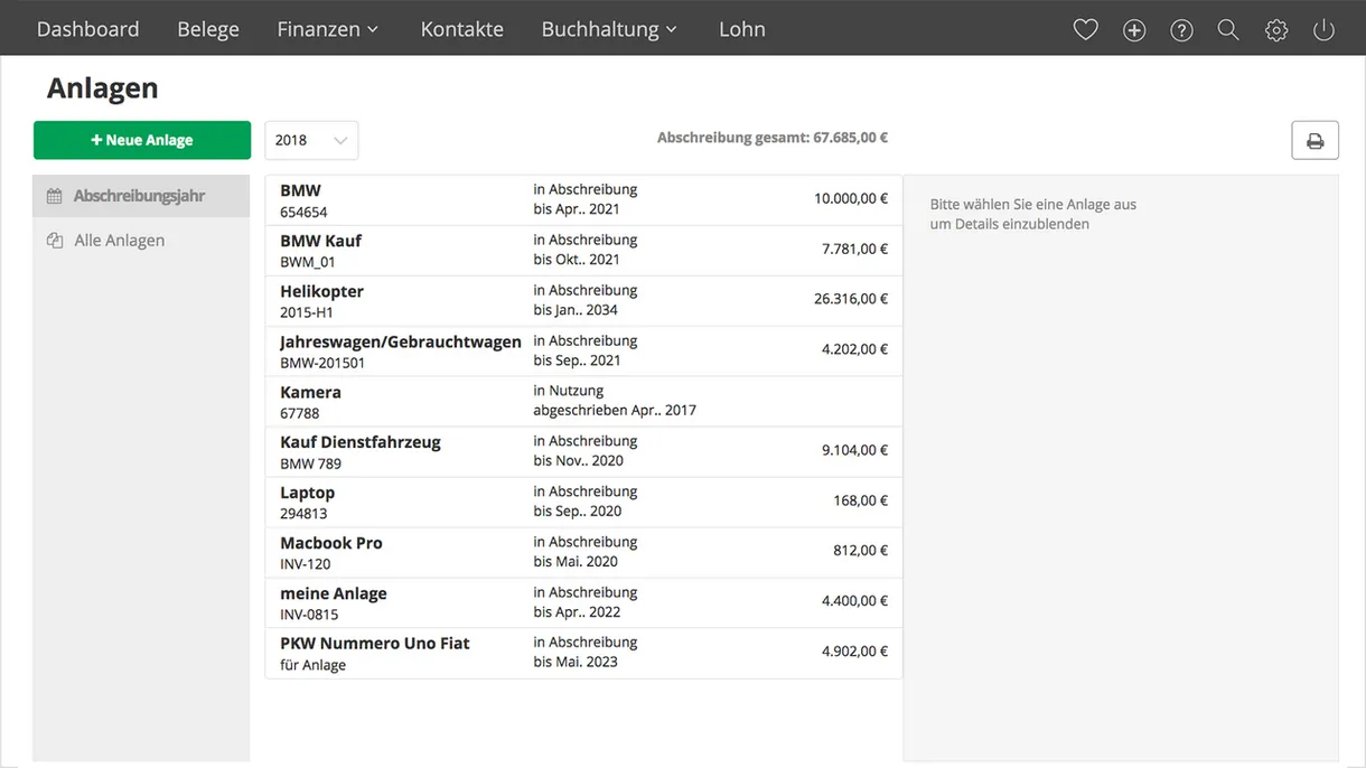Select the Helikopter asset row
Viewport: 1366px width, 768px height.
(584, 301)
